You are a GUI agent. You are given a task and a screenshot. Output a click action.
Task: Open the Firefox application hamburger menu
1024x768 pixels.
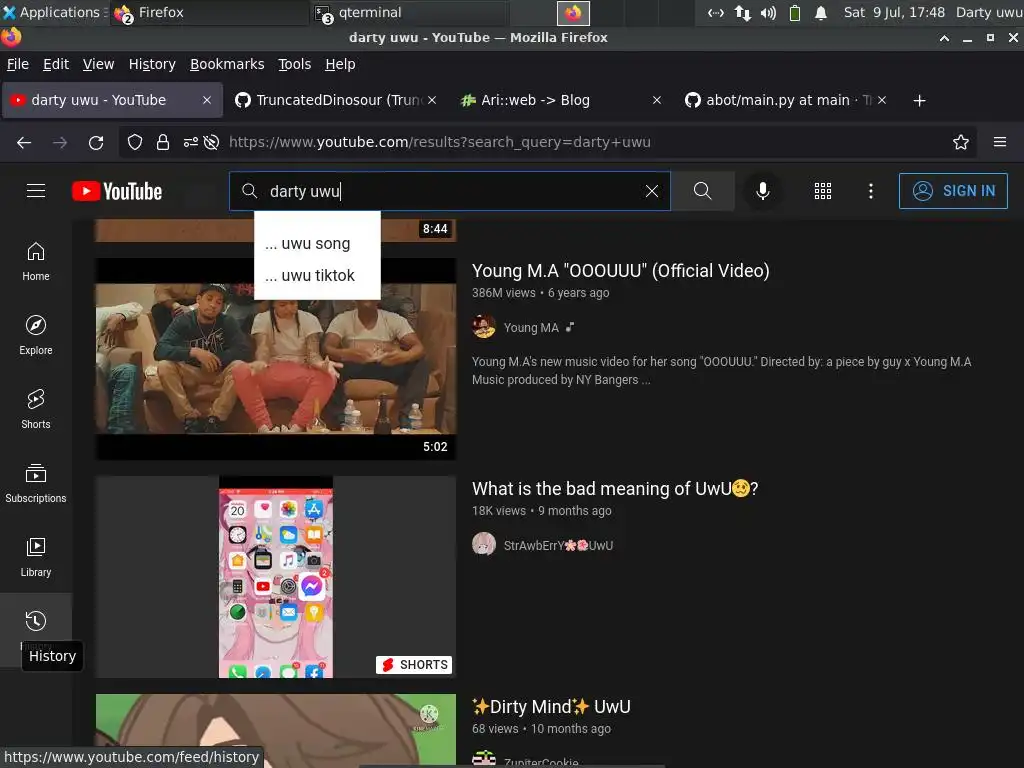(1000, 142)
